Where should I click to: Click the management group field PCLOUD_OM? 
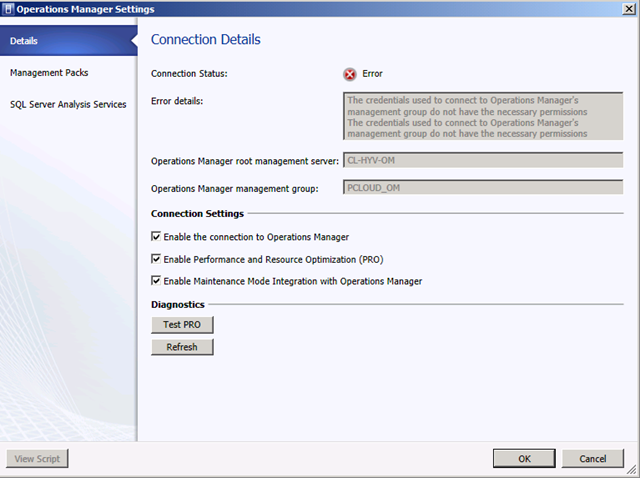pyautogui.click(x=483, y=187)
